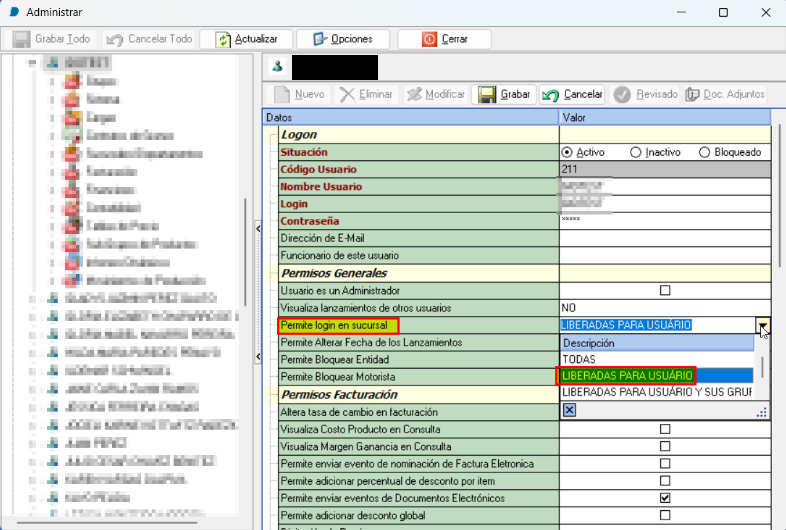Click the Datos column header
Viewport: 786px width, 530px height.
tap(411, 117)
